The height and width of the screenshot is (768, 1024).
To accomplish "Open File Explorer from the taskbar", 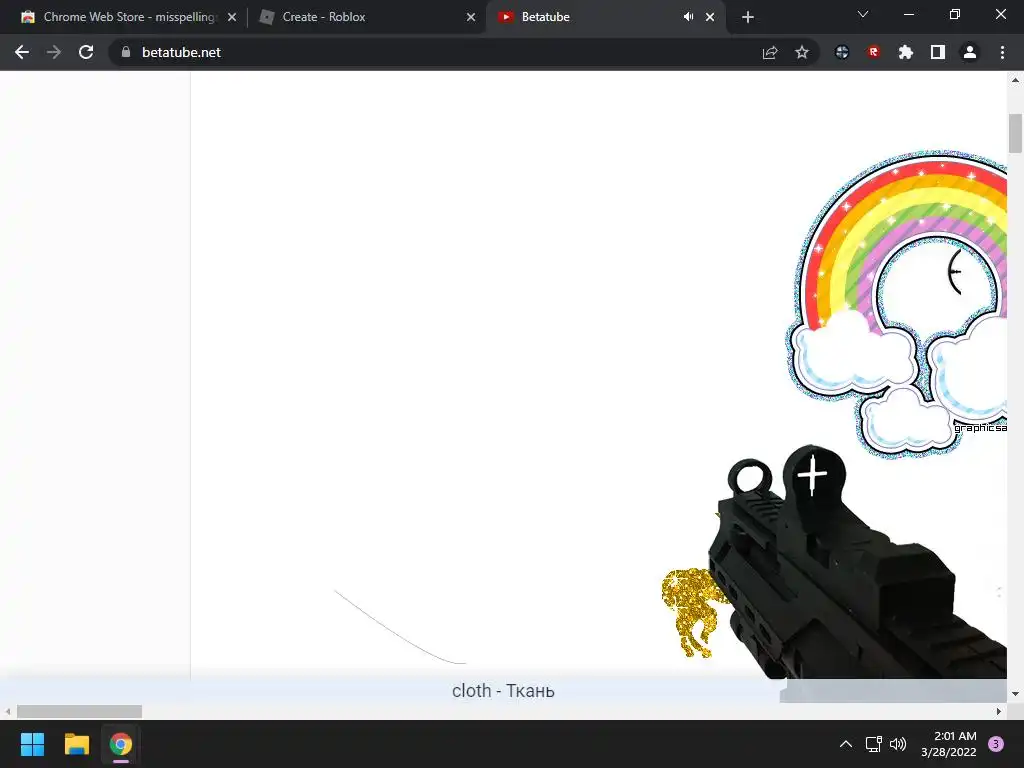I will [76, 744].
